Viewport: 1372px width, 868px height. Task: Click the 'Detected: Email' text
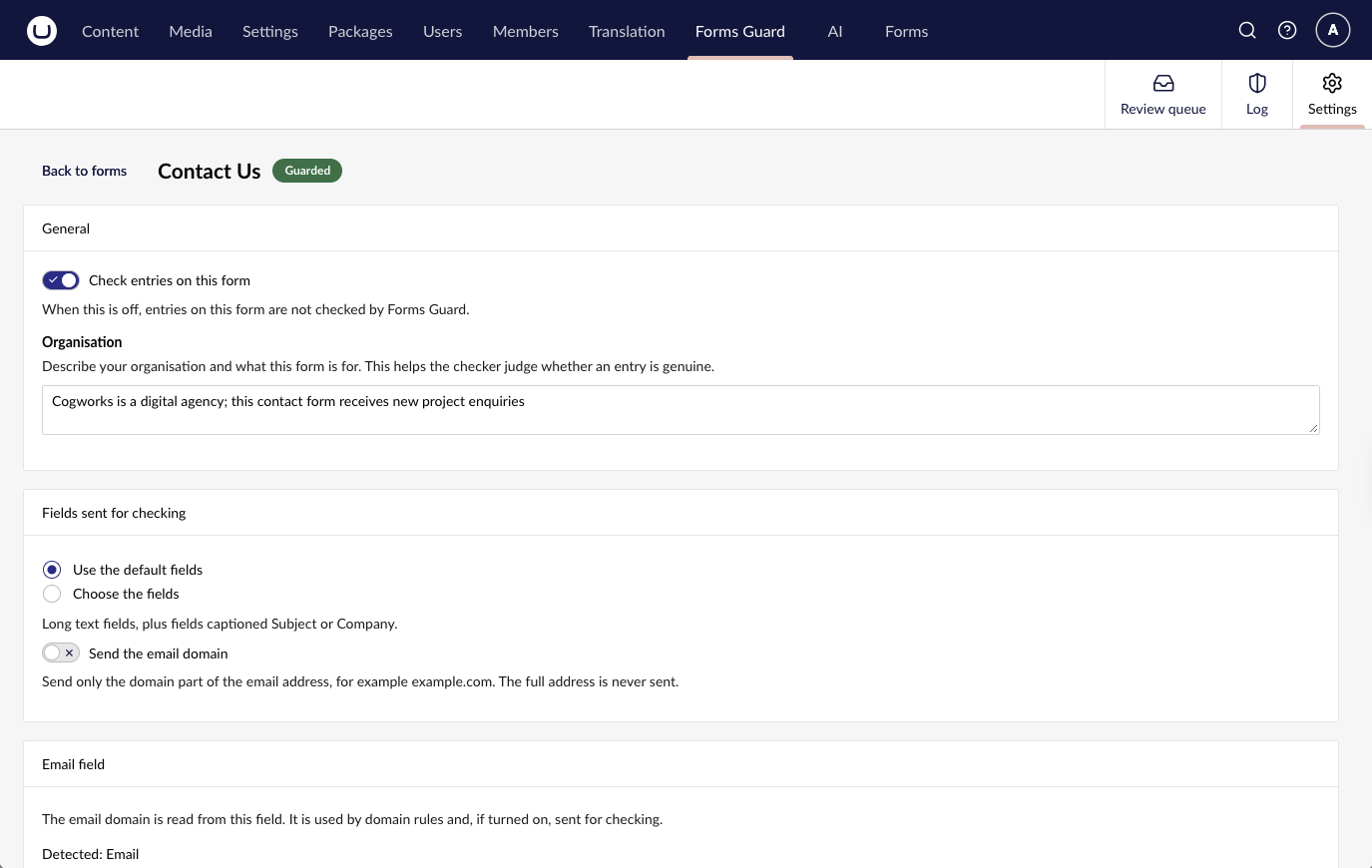(91, 854)
